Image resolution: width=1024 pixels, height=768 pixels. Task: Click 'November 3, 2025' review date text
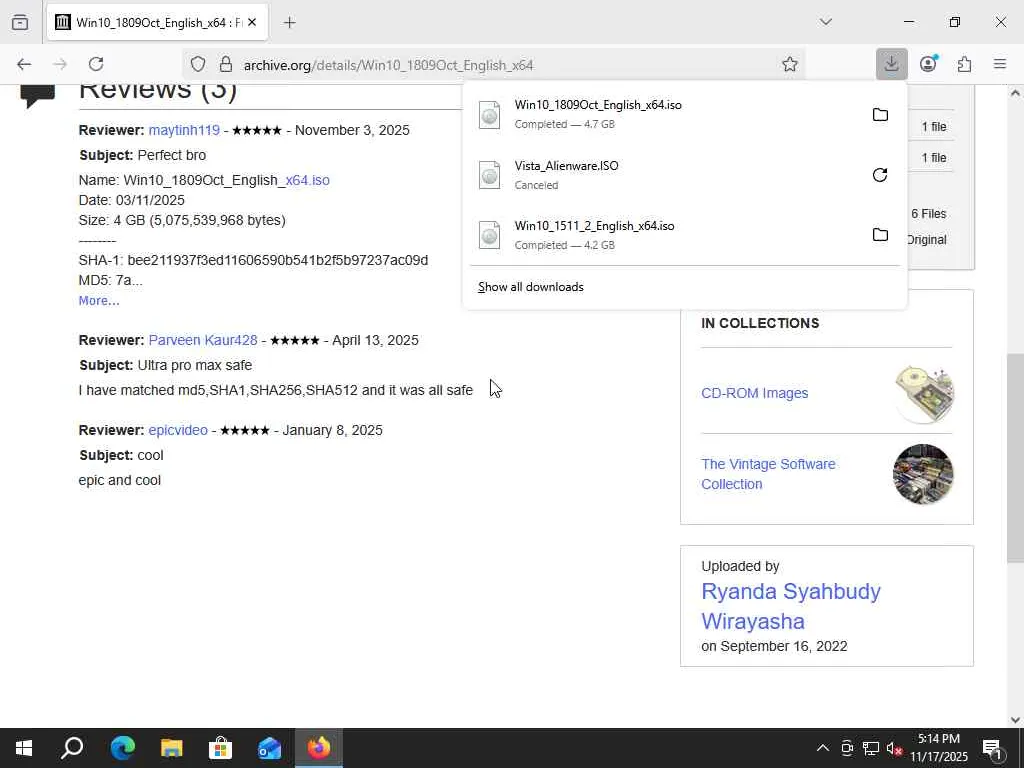click(352, 130)
